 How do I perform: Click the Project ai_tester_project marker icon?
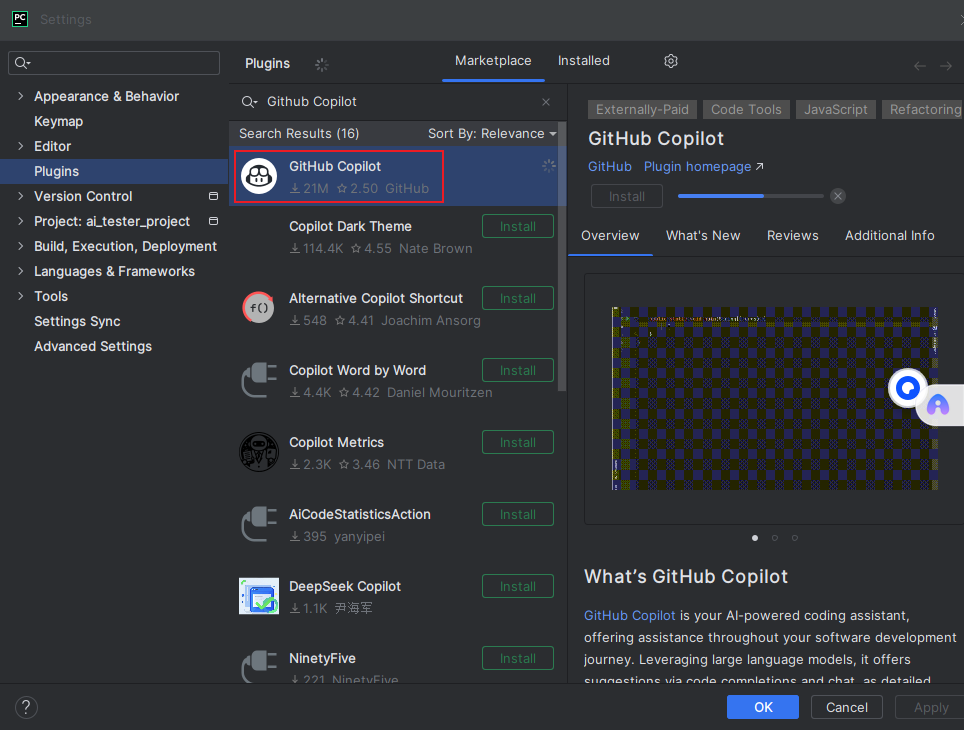(x=213, y=221)
